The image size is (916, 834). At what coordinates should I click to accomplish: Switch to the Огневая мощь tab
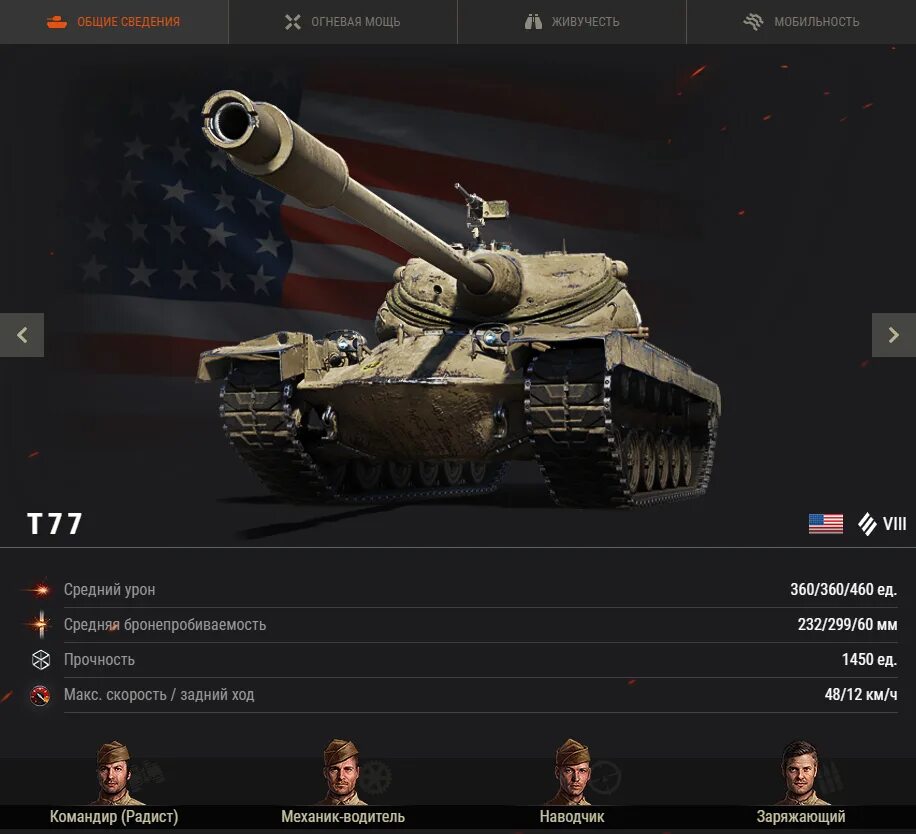point(343,22)
